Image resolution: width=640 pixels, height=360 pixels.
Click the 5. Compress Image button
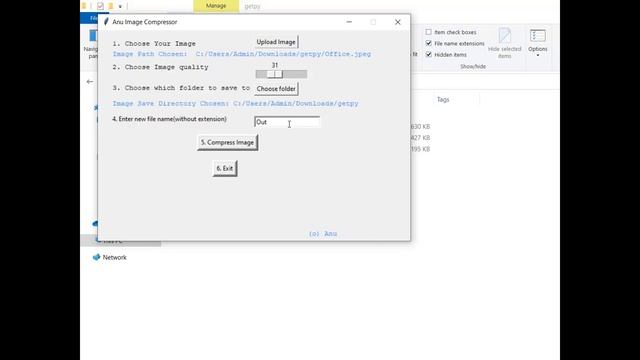pyautogui.click(x=227, y=142)
